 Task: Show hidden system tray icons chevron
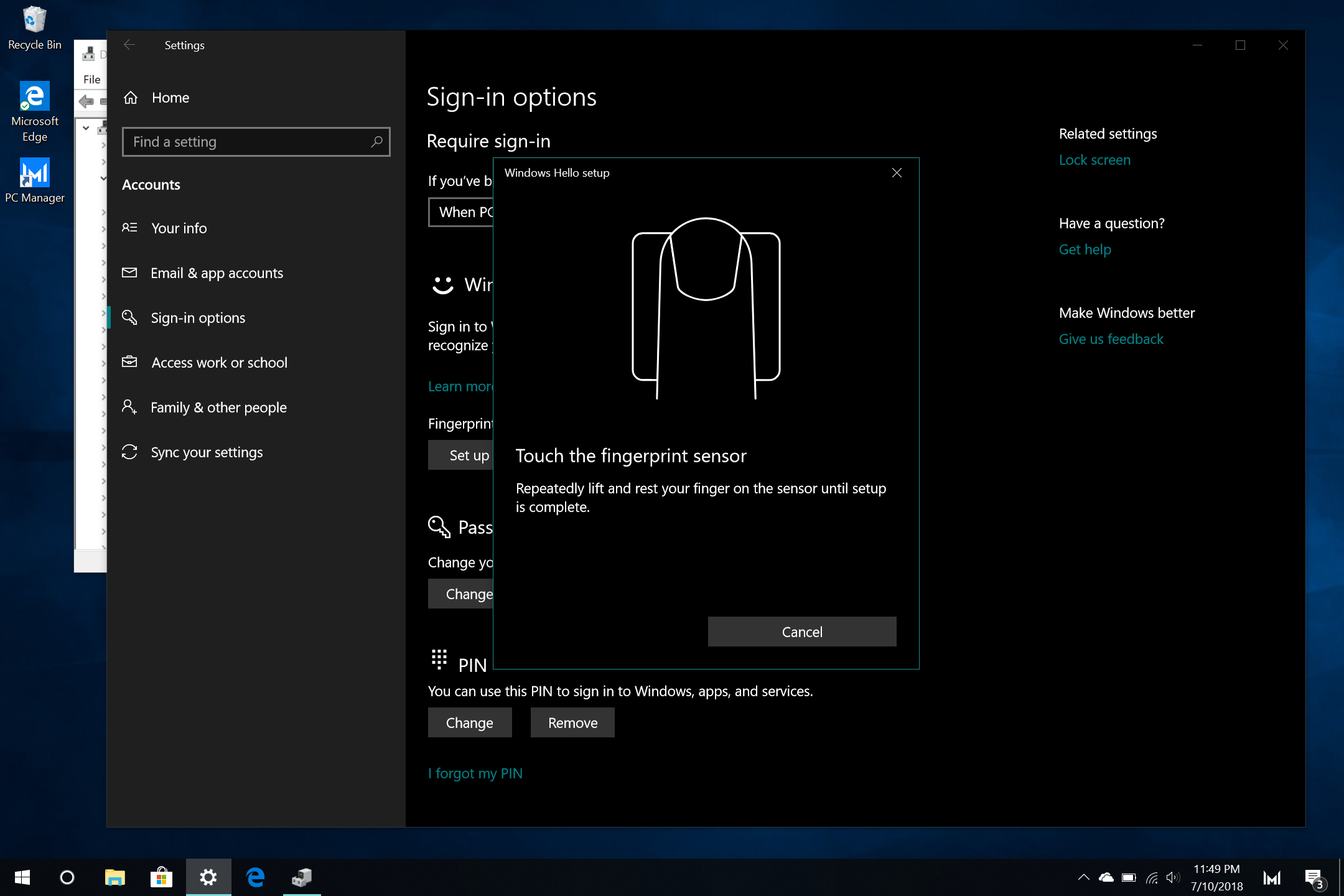1083,877
